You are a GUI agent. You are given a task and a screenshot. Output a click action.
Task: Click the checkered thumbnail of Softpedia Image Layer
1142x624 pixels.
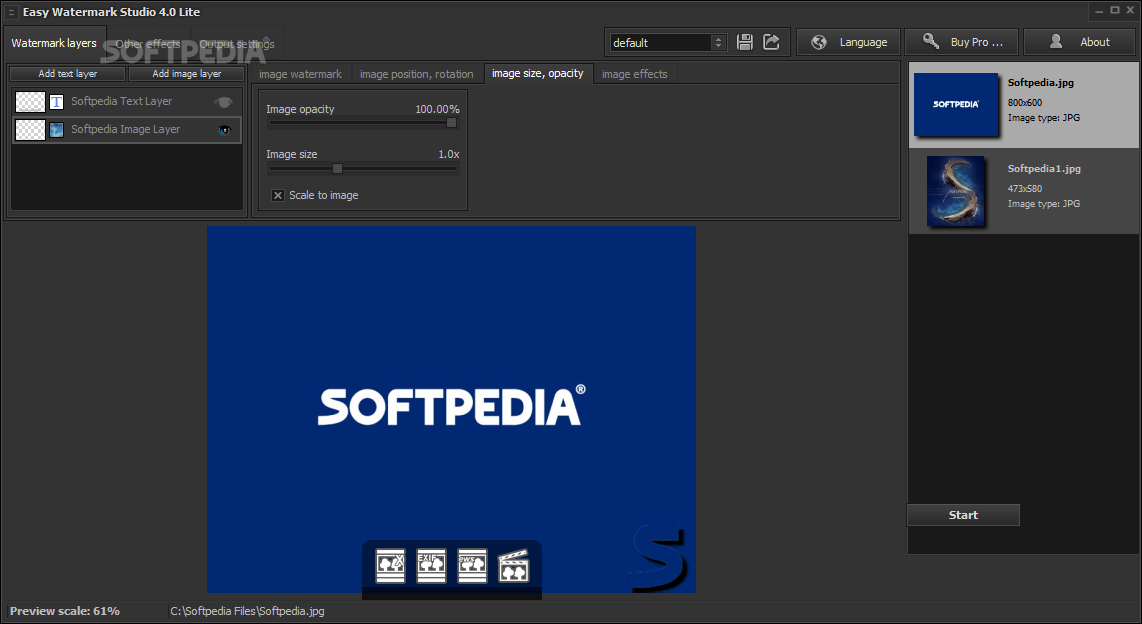click(30, 130)
